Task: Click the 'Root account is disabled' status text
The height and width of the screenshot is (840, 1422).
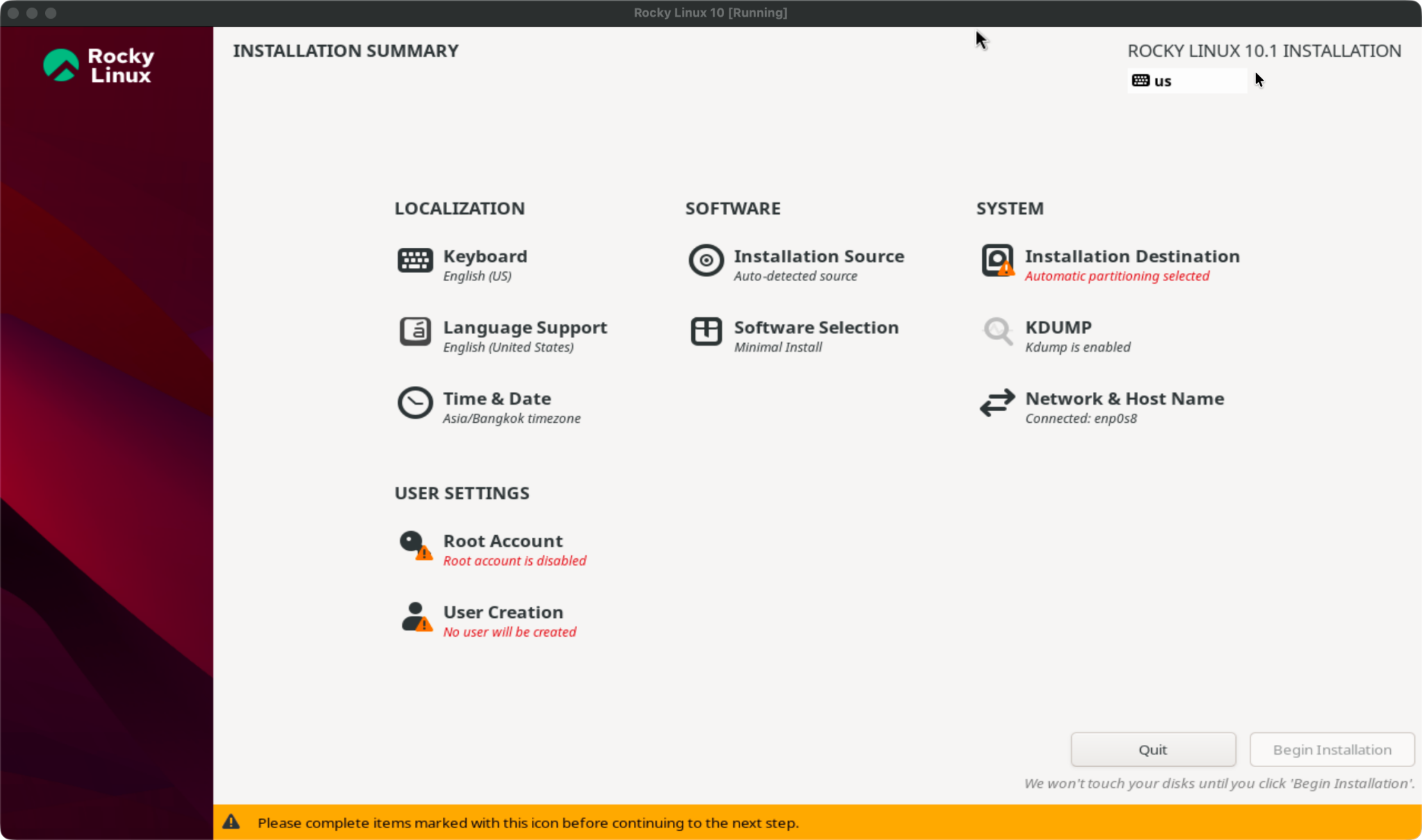Action: 515,561
